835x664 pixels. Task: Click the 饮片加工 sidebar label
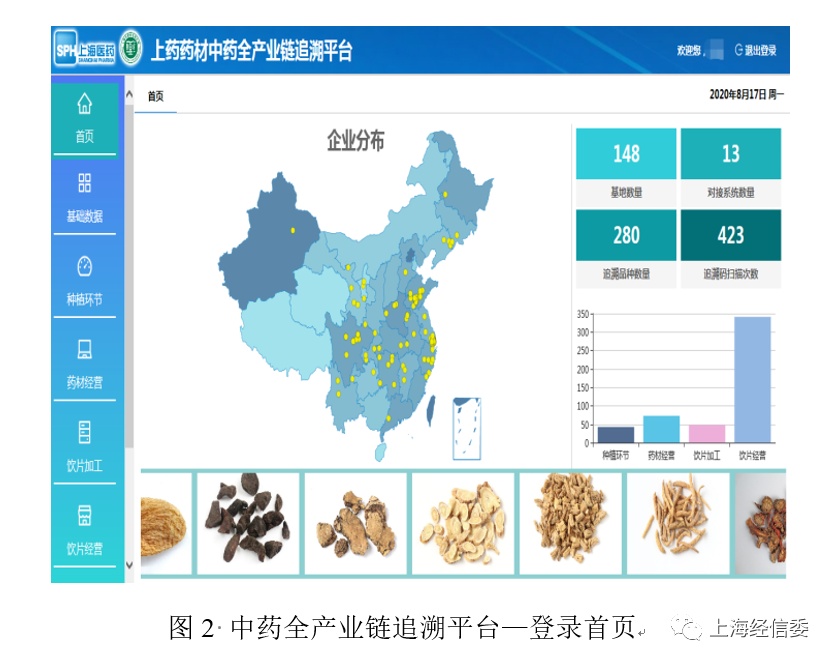pos(85,465)
